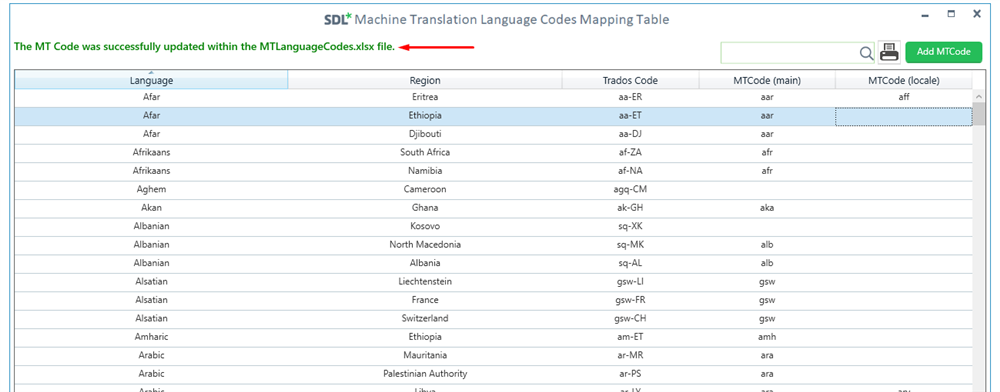The width and height of the screenshot is (1000, 392).
Task: Select the Afrikaans South Africa row
Action: click(494, 152)
